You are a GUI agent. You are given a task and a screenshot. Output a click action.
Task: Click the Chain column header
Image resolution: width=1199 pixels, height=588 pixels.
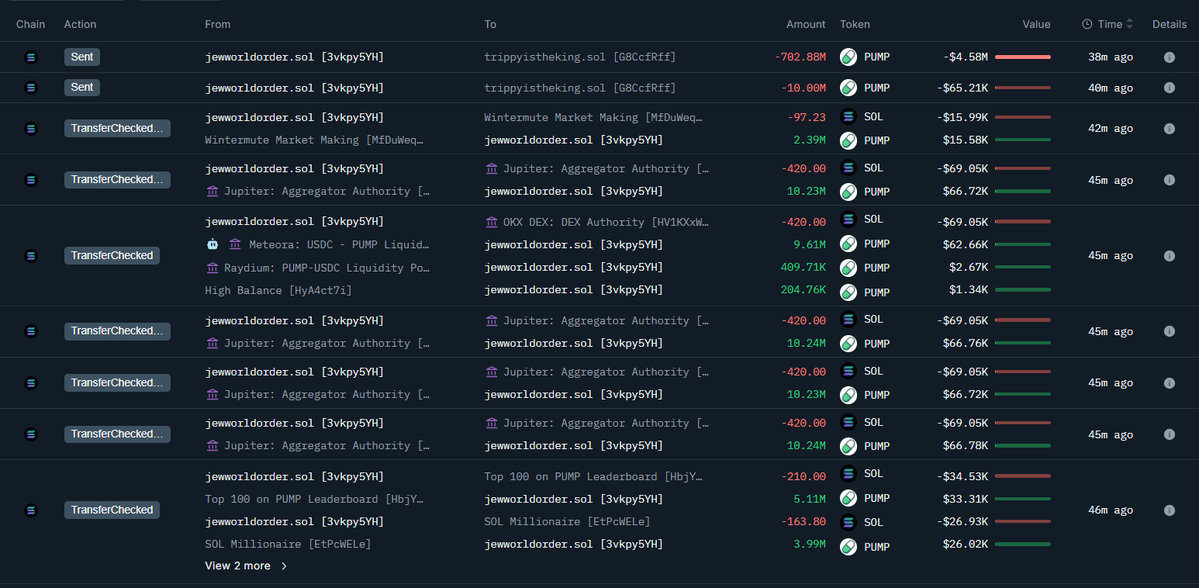[31, 24]
